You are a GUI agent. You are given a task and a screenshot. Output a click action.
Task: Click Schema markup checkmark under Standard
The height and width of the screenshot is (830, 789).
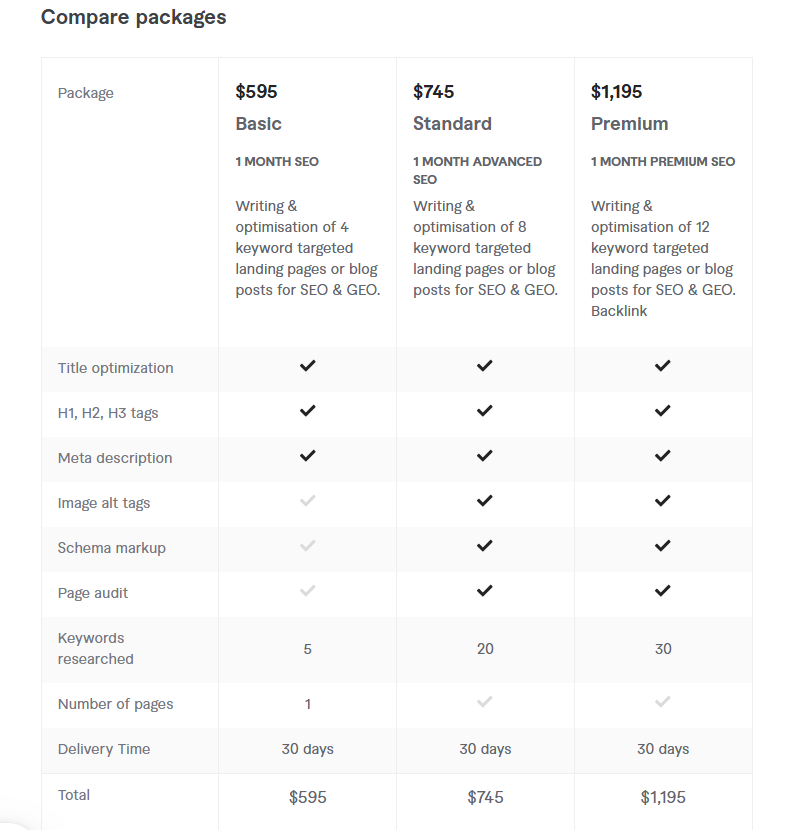pos(485,546)
